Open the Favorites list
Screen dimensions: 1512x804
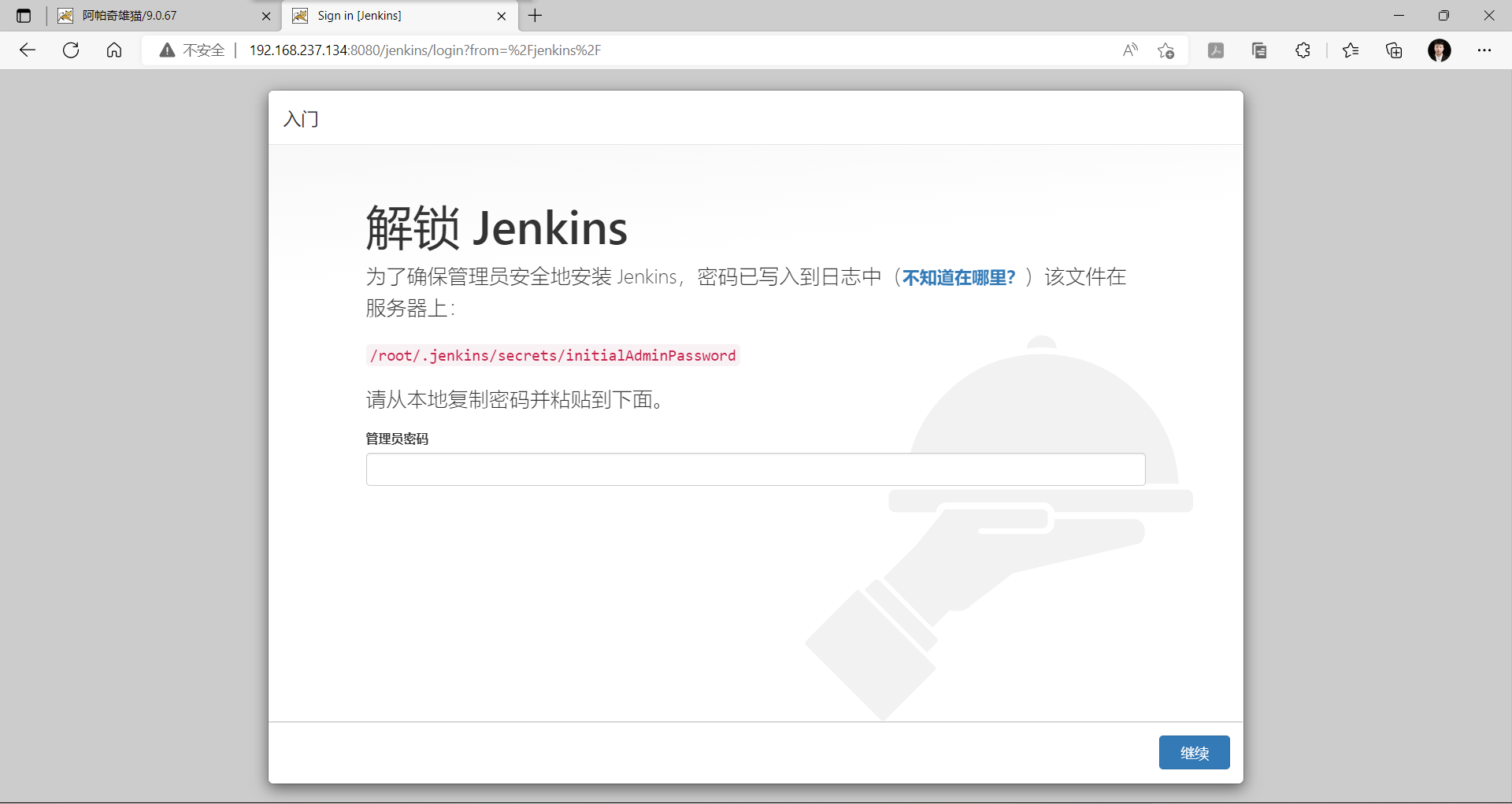point(1351,50)
